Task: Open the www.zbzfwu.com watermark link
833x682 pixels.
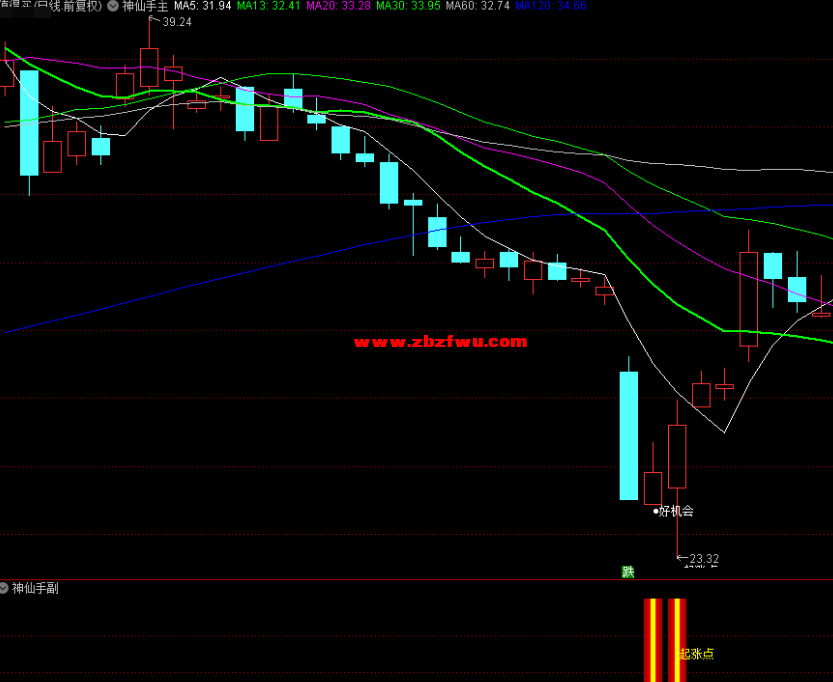Action: click(440, 342)
